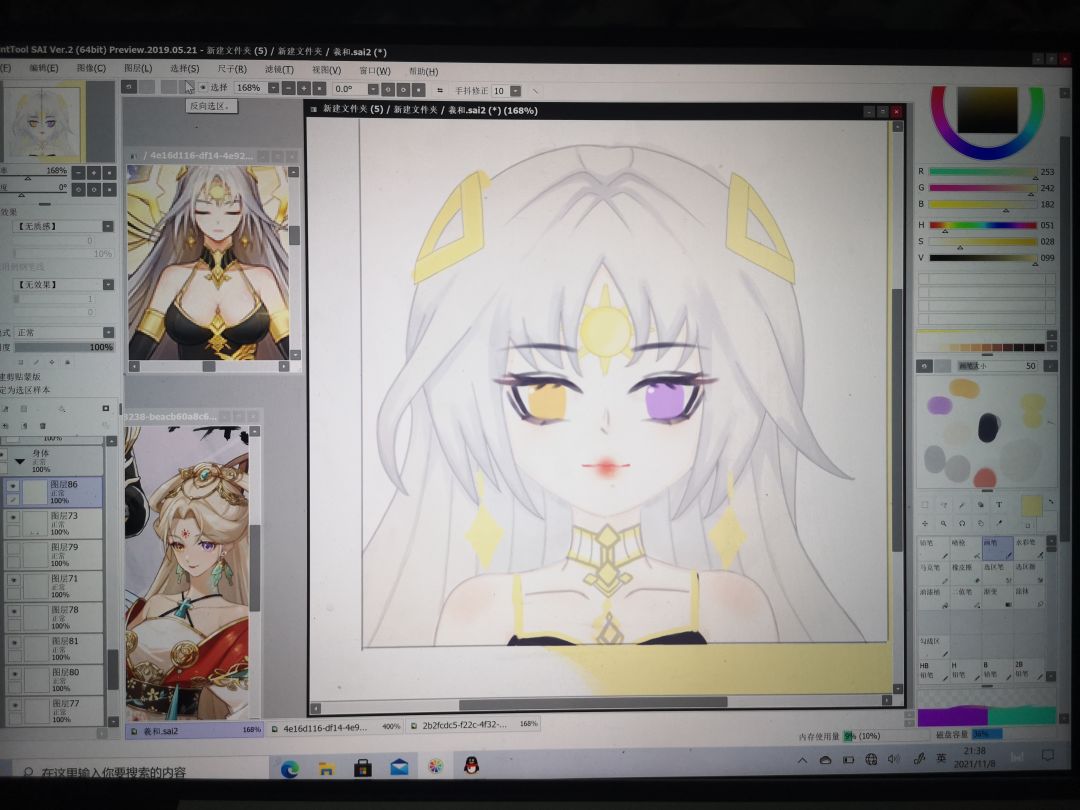1080x810 pixels.
Task: Select the 选区笔 selection pen tool
Action: coord(997,573)
